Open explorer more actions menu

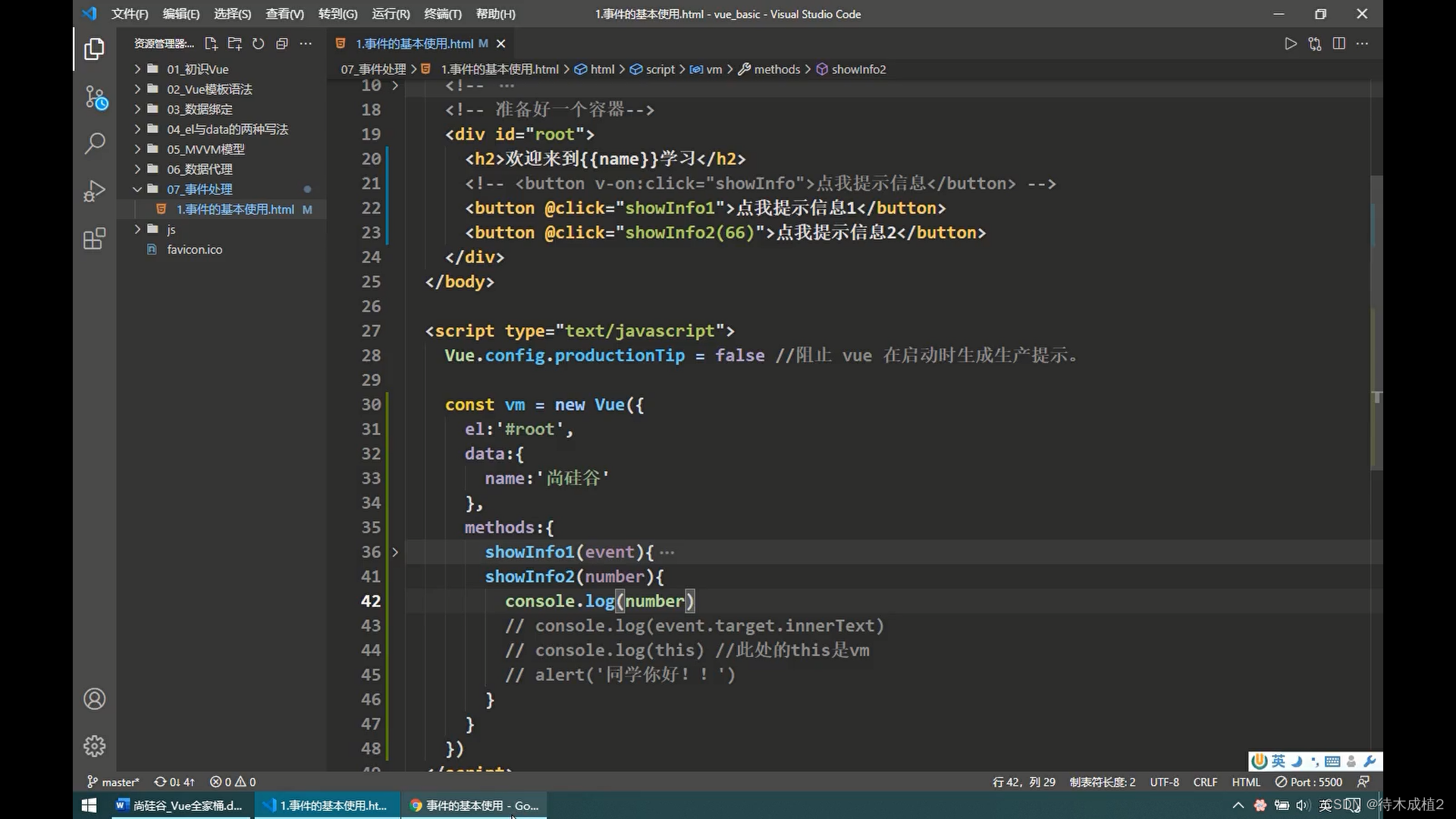click(x=306, y=44)
